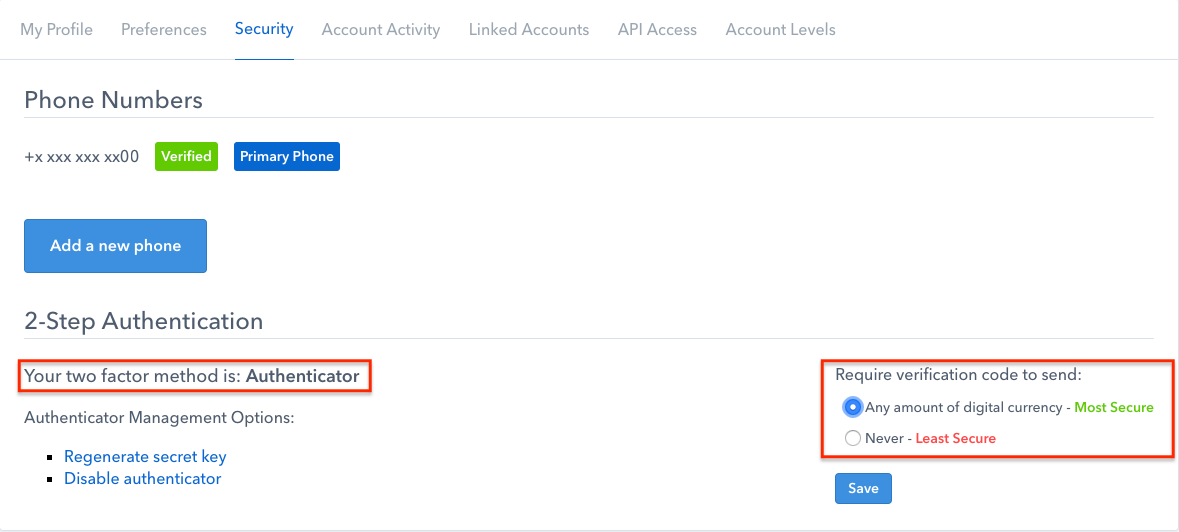Select the Security tab
Image resolution: width=1179 pixels, height=532 pixels.
tap(264, 29)
